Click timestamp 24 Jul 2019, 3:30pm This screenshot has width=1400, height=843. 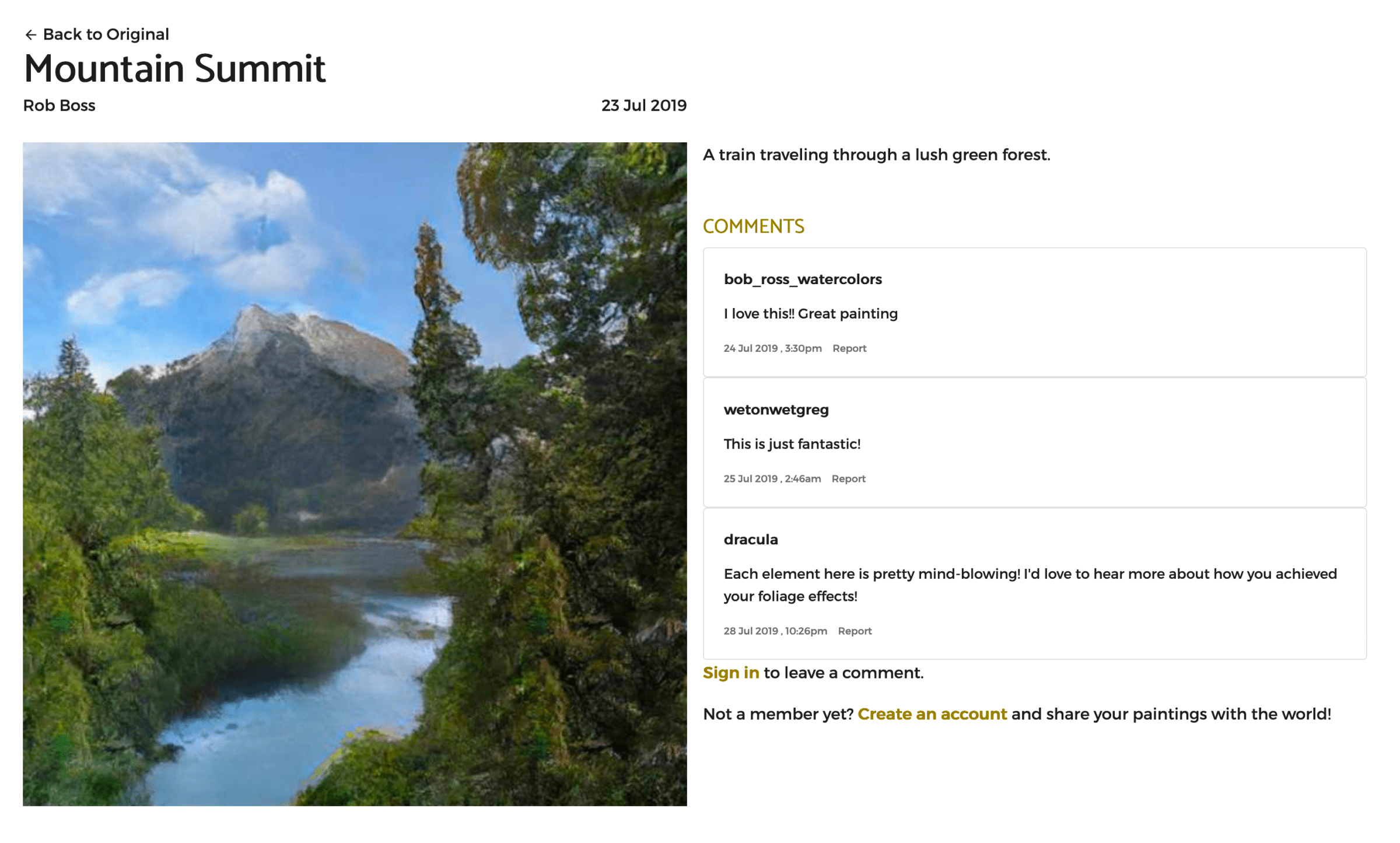[x=772, y=348]
